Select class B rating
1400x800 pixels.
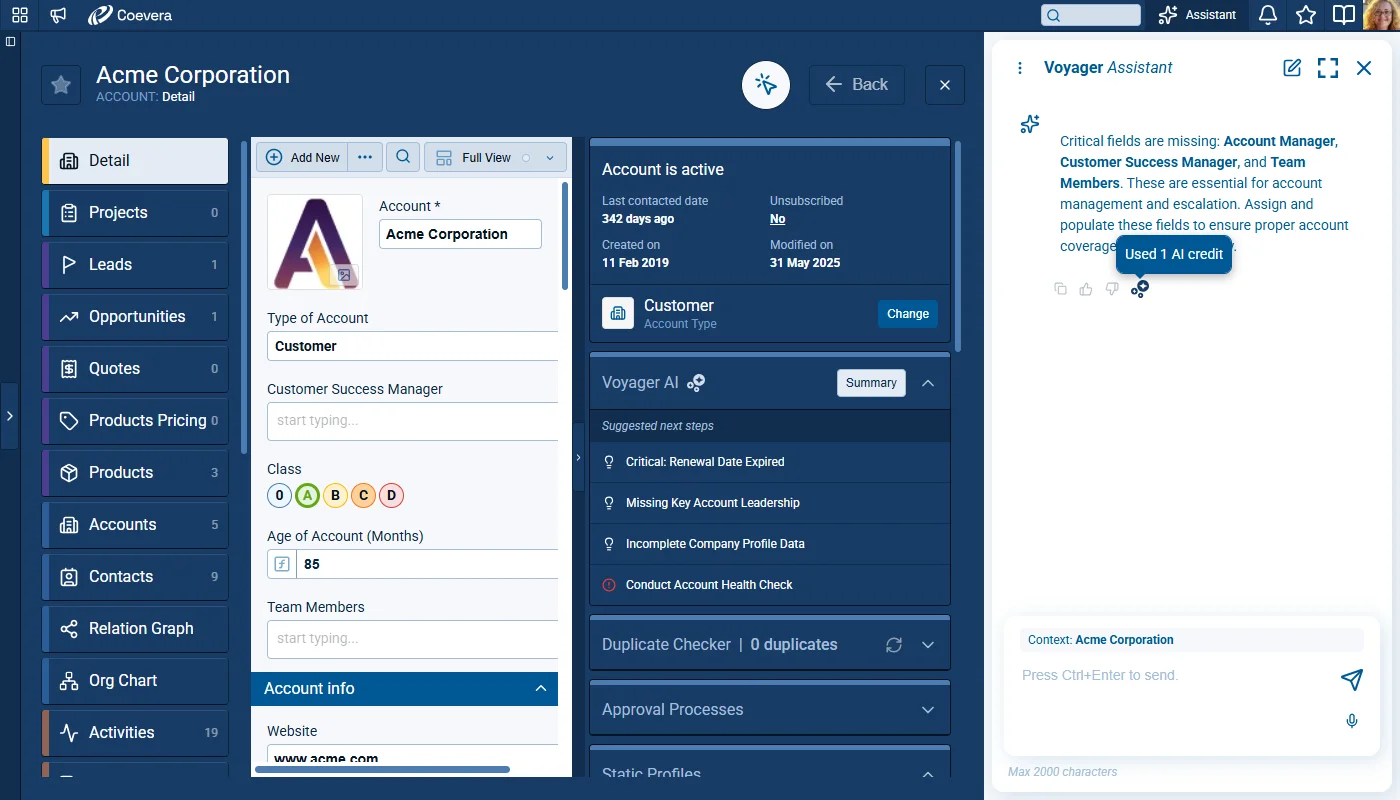tap(336, 495)
